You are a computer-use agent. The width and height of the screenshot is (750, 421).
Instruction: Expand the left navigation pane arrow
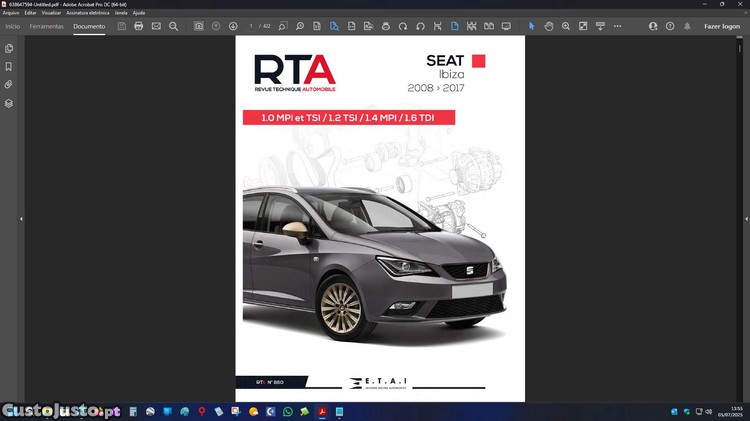tap(21, 219)
